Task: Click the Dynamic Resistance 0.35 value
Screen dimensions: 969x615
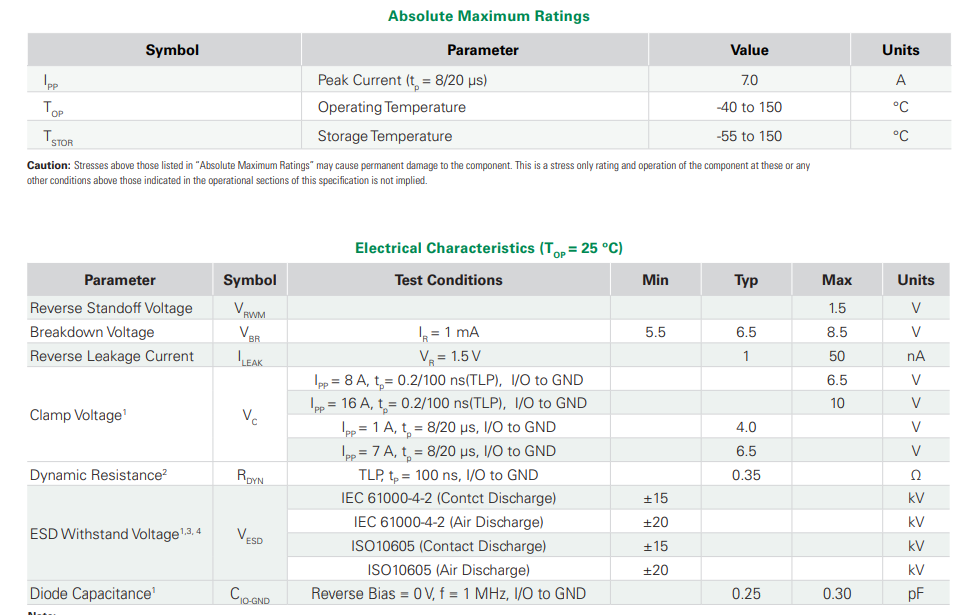Action: point(746,475)
